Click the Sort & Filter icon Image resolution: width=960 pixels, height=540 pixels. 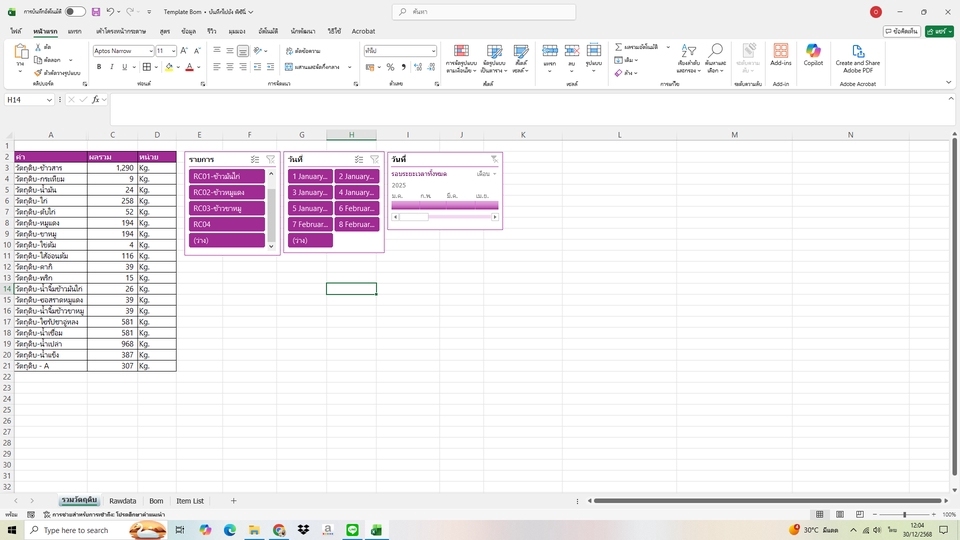688,55
